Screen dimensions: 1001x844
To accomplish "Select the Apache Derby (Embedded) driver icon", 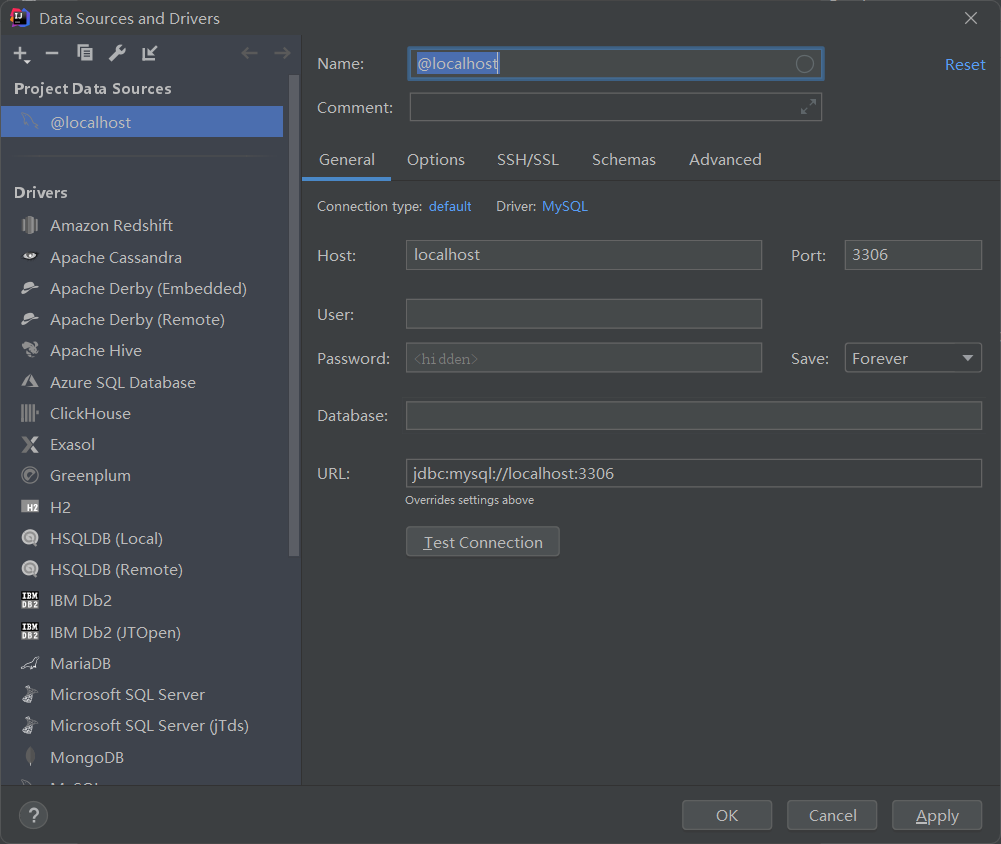I will (x=29, y=288).
